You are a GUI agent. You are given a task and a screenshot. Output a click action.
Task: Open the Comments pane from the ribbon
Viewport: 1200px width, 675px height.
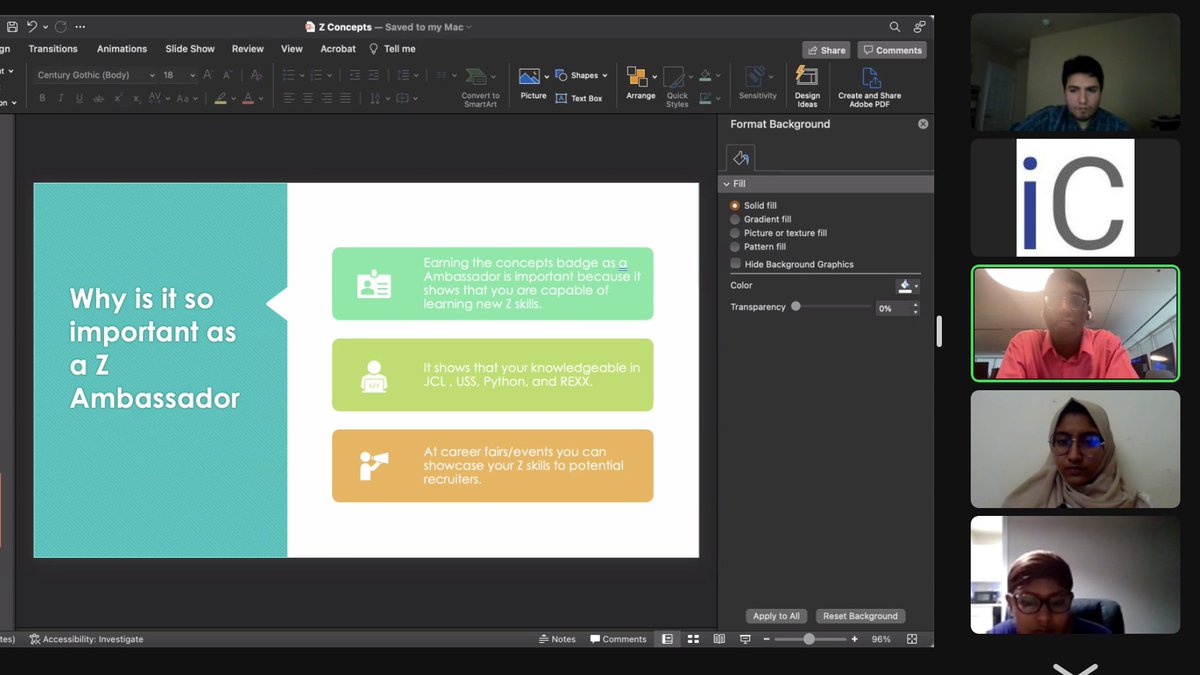(892, 50)
